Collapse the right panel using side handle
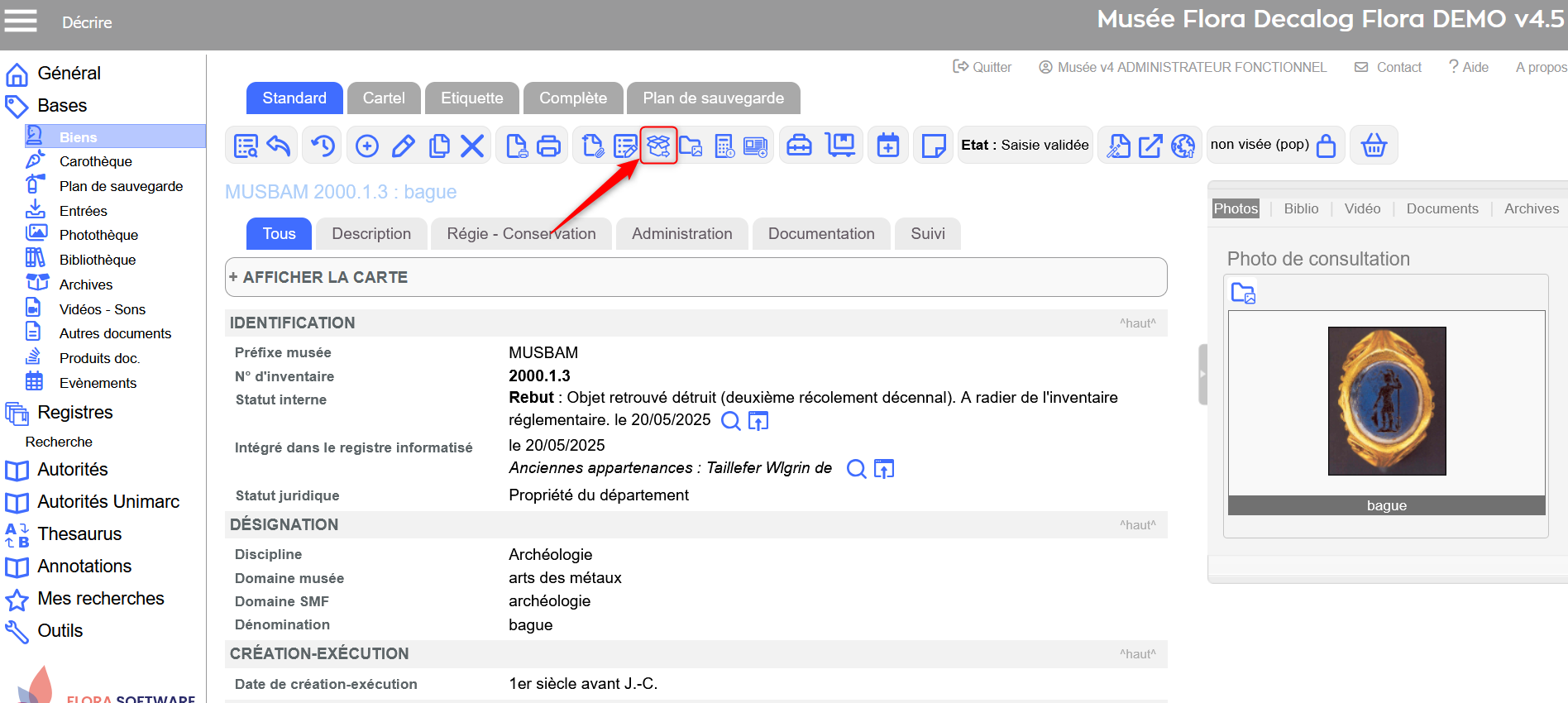Image resolution: width=1568 pixels, height=703 pixels. click(x=1202, y=374)
